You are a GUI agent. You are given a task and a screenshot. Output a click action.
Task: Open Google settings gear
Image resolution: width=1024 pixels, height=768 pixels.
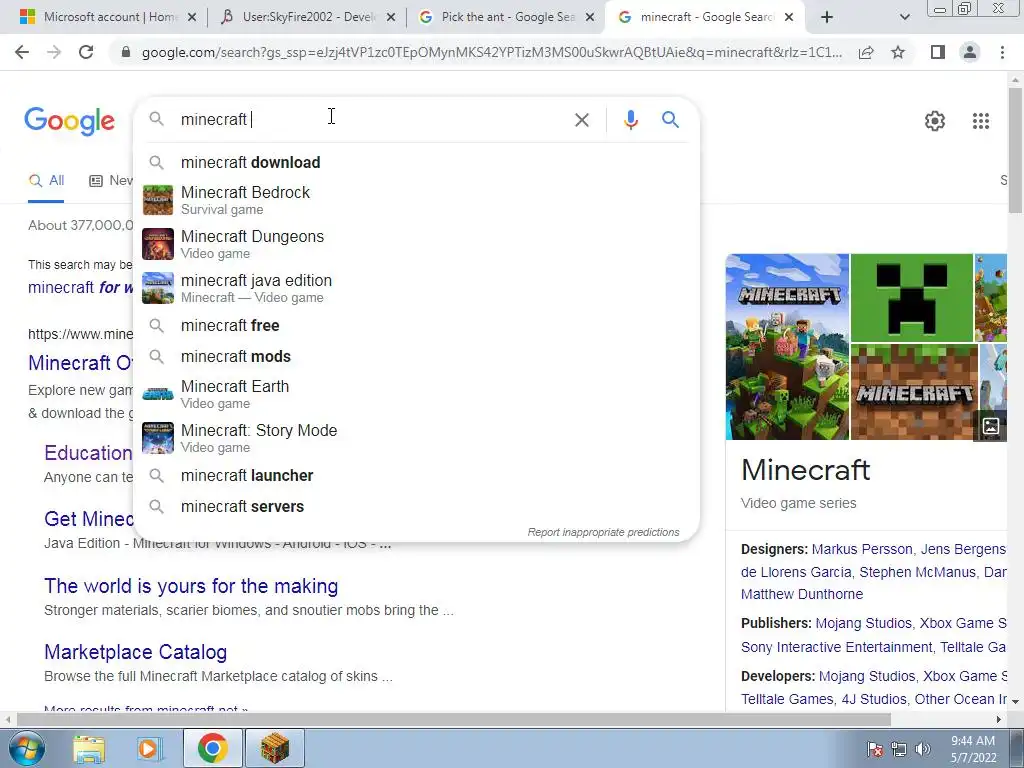click(935, 121)
